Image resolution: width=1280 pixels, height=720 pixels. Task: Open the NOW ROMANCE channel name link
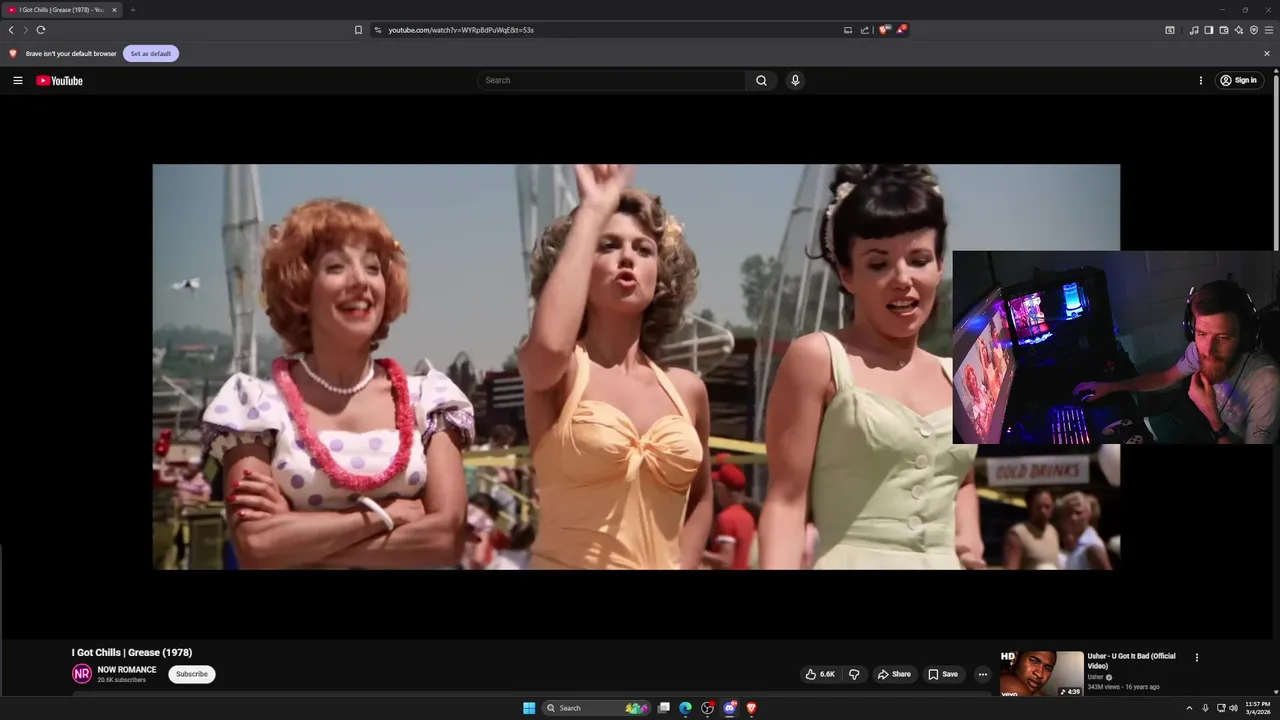[x=127, y=670]
